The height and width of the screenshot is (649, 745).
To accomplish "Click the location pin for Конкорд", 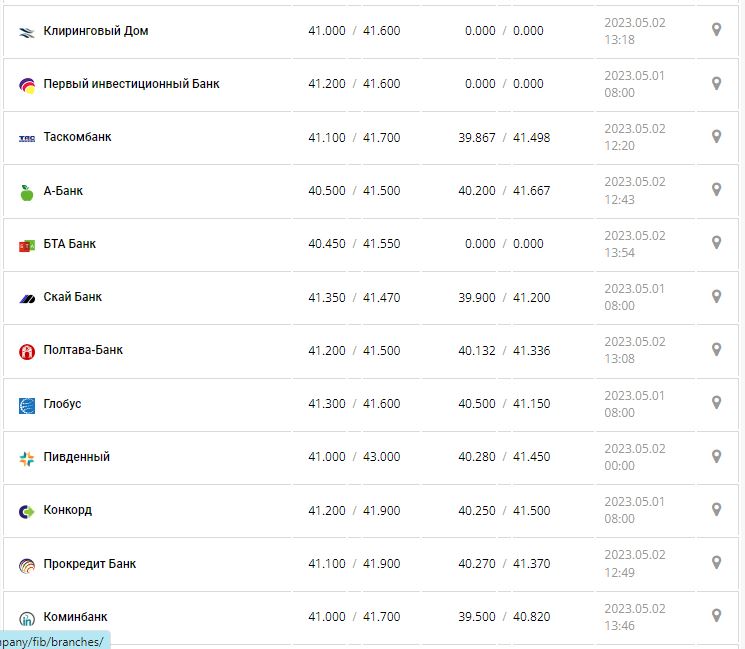I will coord(716,509).
